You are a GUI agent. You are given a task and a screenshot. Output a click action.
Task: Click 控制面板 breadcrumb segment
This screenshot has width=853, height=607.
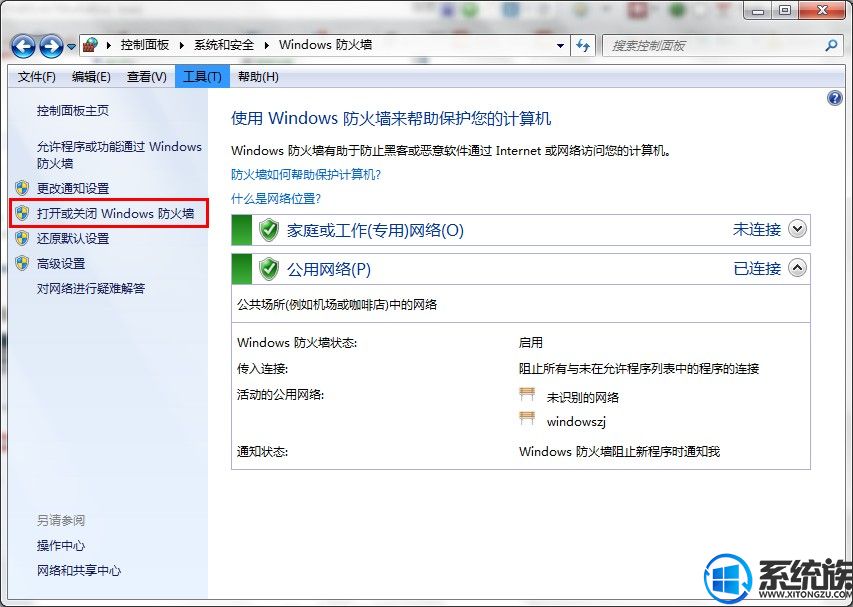pyautogui.click(x=145, y=45)
